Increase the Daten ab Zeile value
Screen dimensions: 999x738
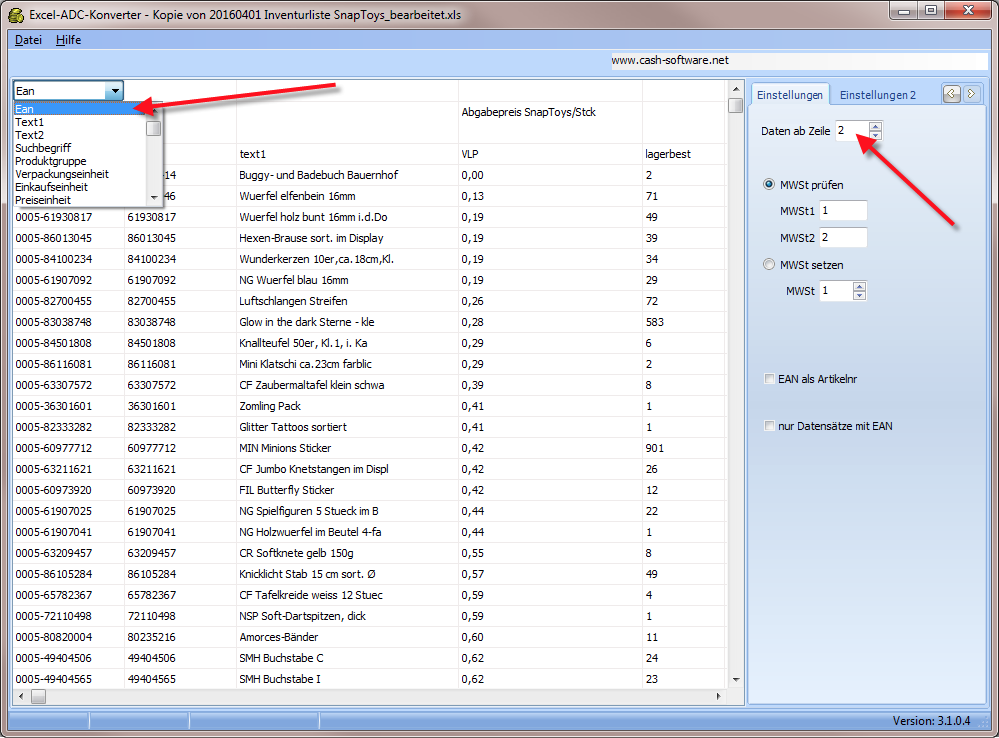[x=875, y=126]
